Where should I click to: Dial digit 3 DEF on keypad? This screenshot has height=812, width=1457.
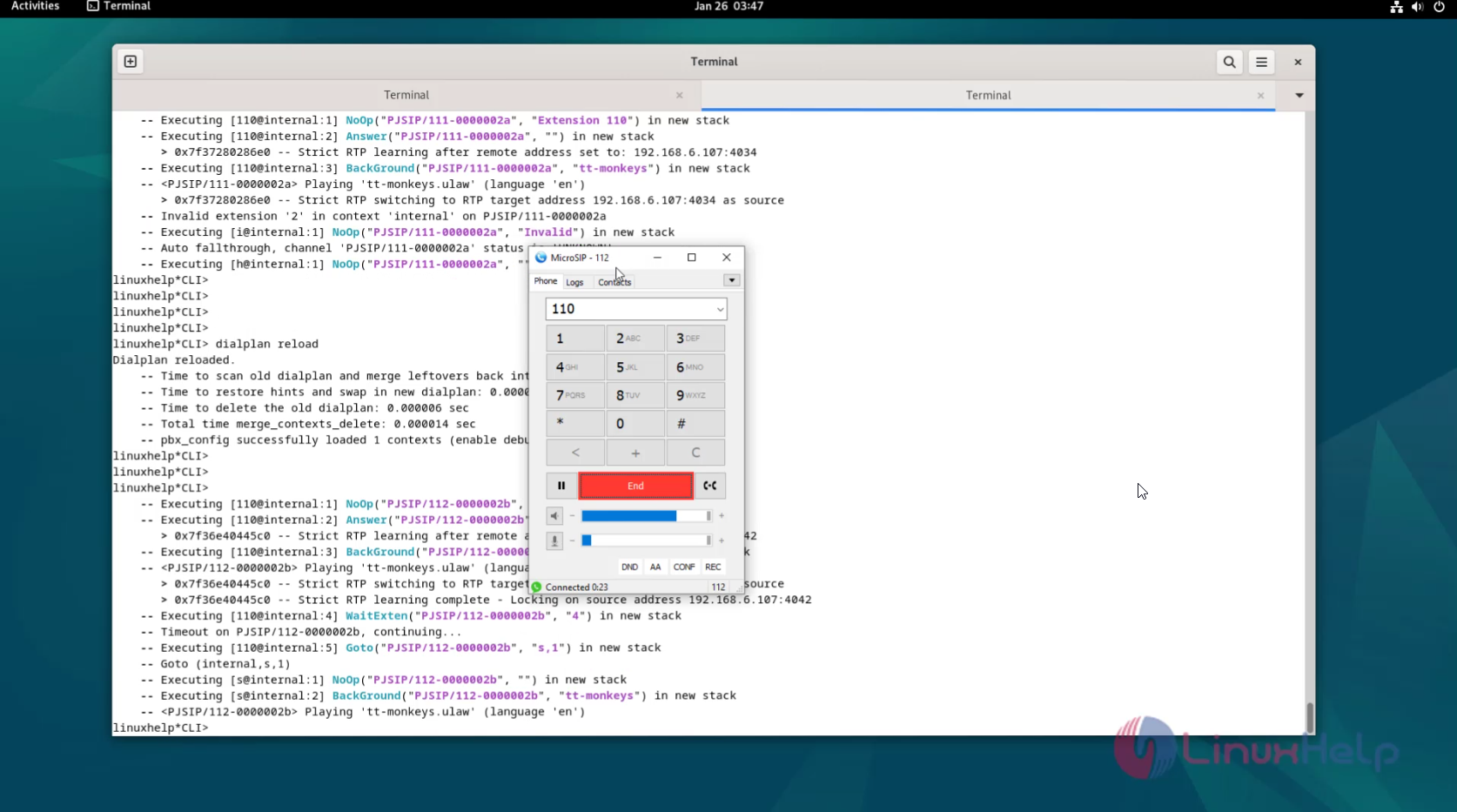tap(695, 338)
